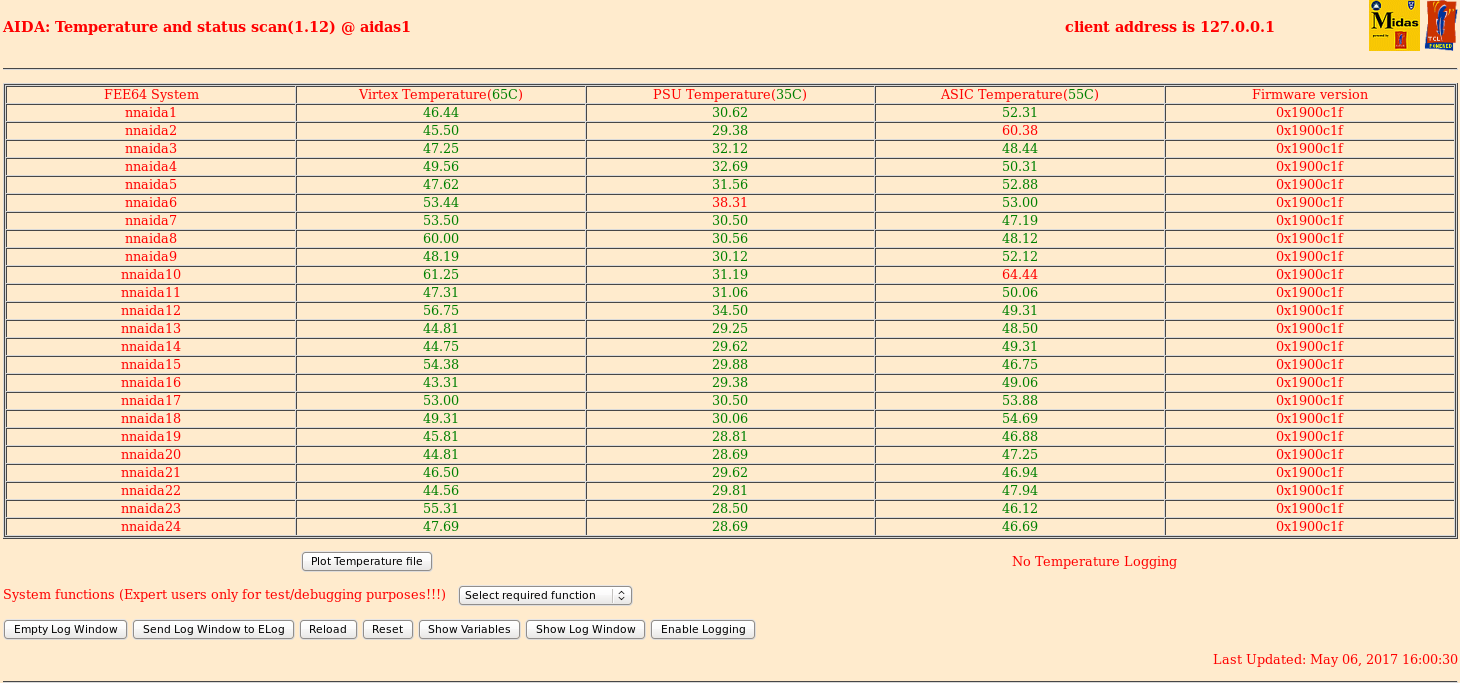Open Show Variables

(469, 629)
